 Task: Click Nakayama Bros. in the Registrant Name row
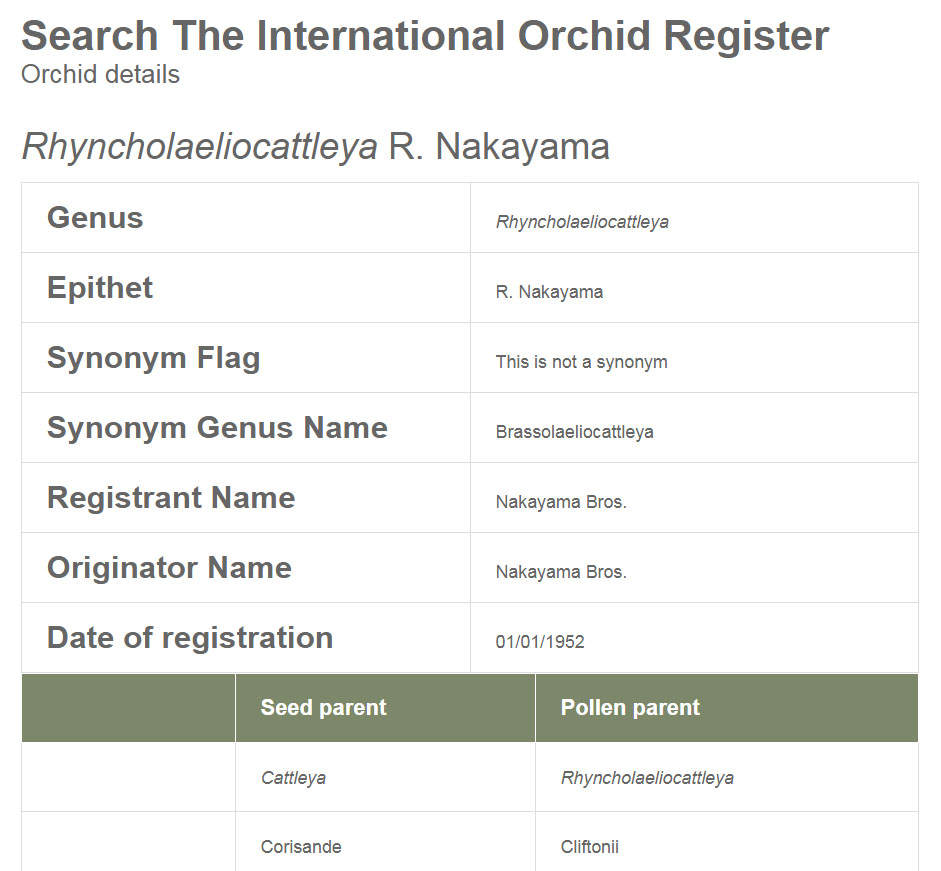(x=561, y=502)
